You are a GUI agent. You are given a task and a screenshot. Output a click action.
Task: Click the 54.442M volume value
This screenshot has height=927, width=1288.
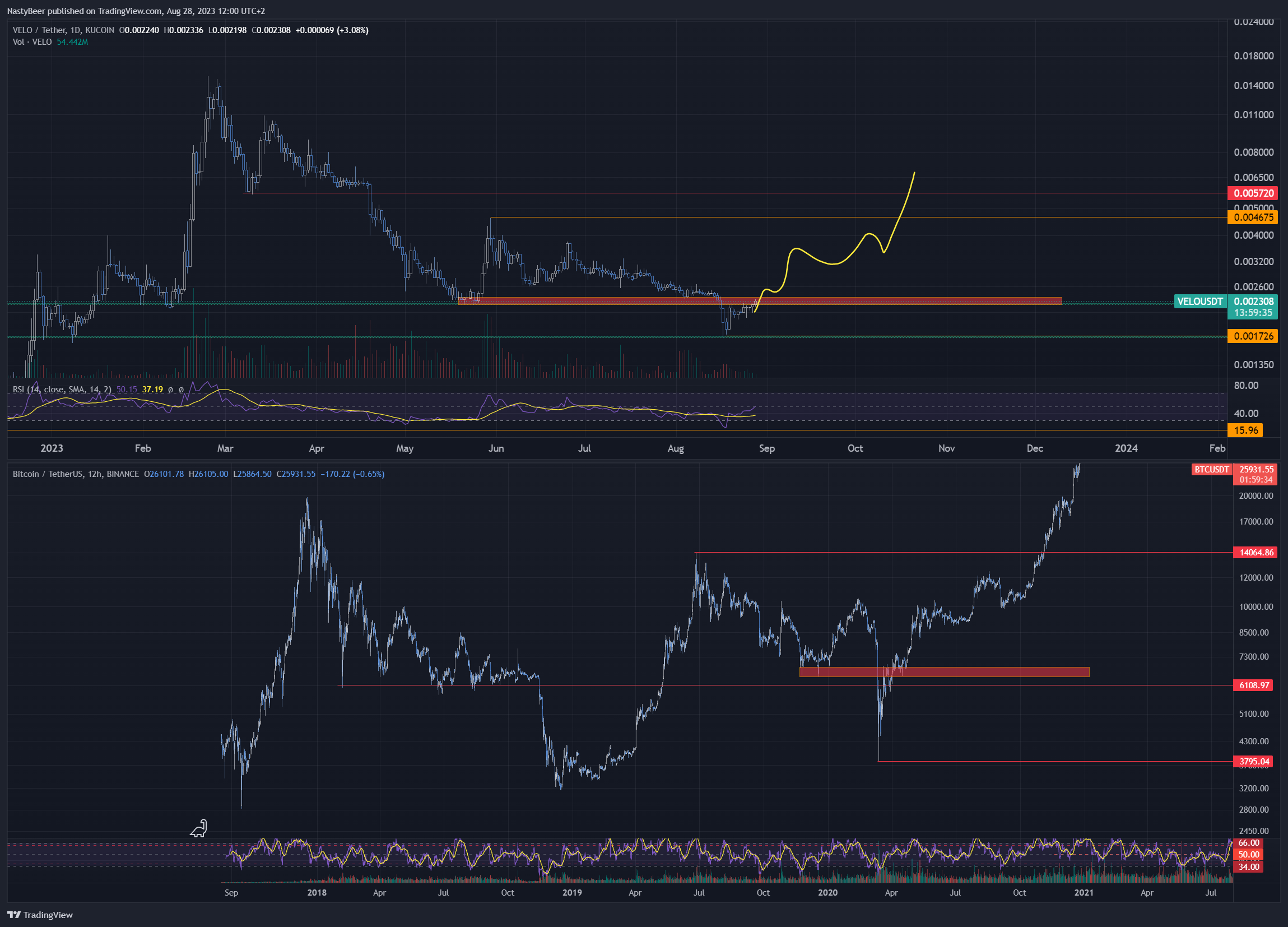(x=72, y=42)
